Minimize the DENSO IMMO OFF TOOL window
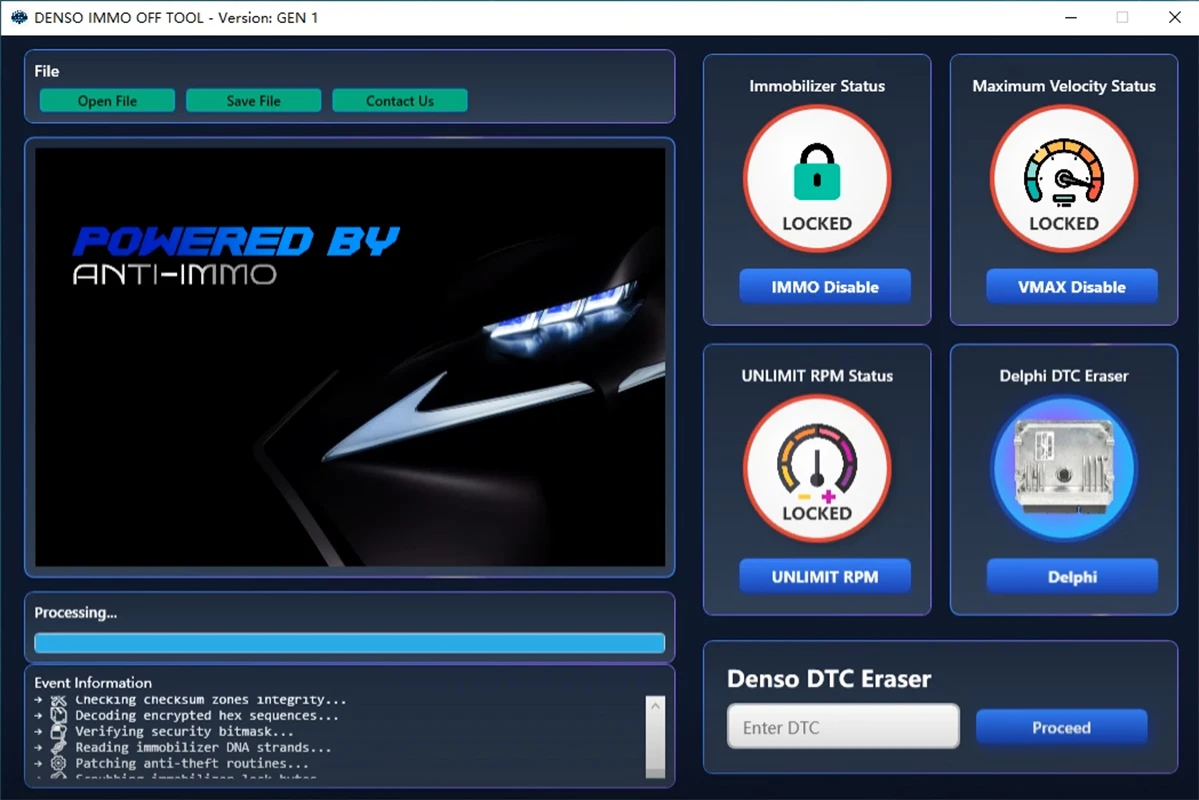Screen dimensions: 1199x800 tap(1071, 17)
